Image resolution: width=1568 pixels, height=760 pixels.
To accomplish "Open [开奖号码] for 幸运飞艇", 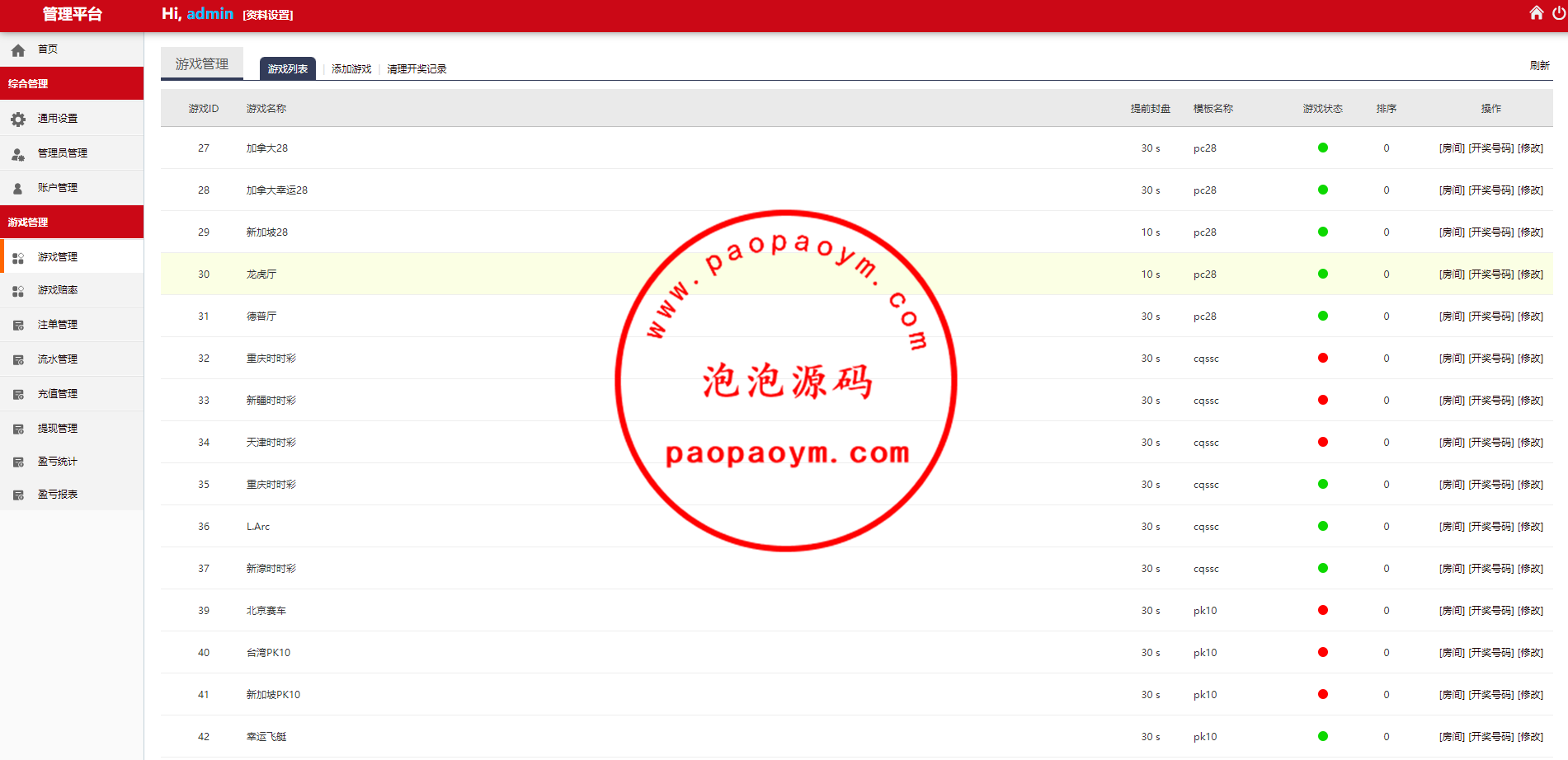I will tap(1491, 737).
